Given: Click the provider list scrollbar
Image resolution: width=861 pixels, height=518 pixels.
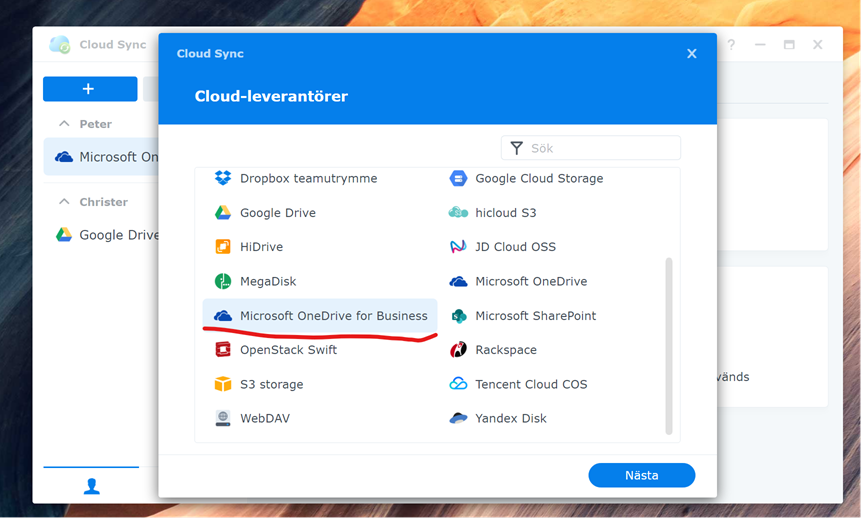Looking at the screenshot, I should [669, 346].
